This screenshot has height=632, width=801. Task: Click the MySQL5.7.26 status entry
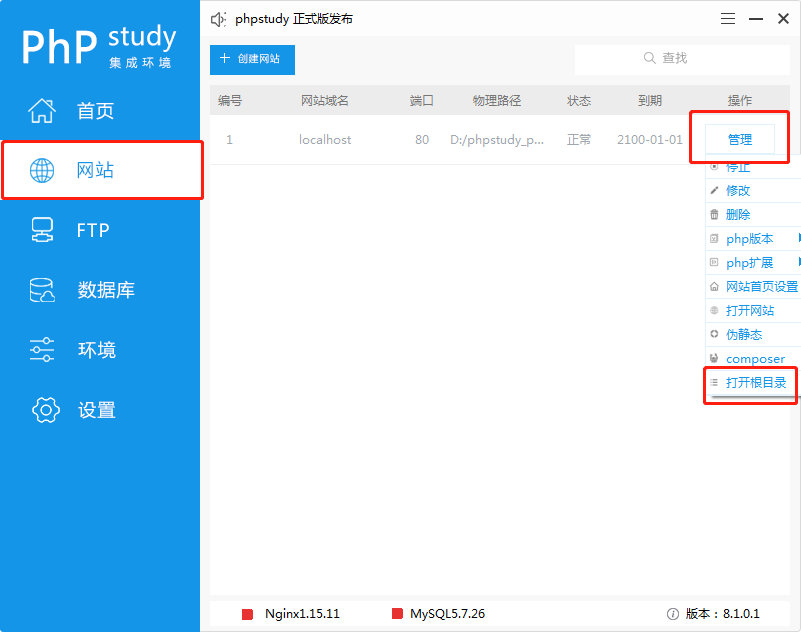[x=447, y=614]
